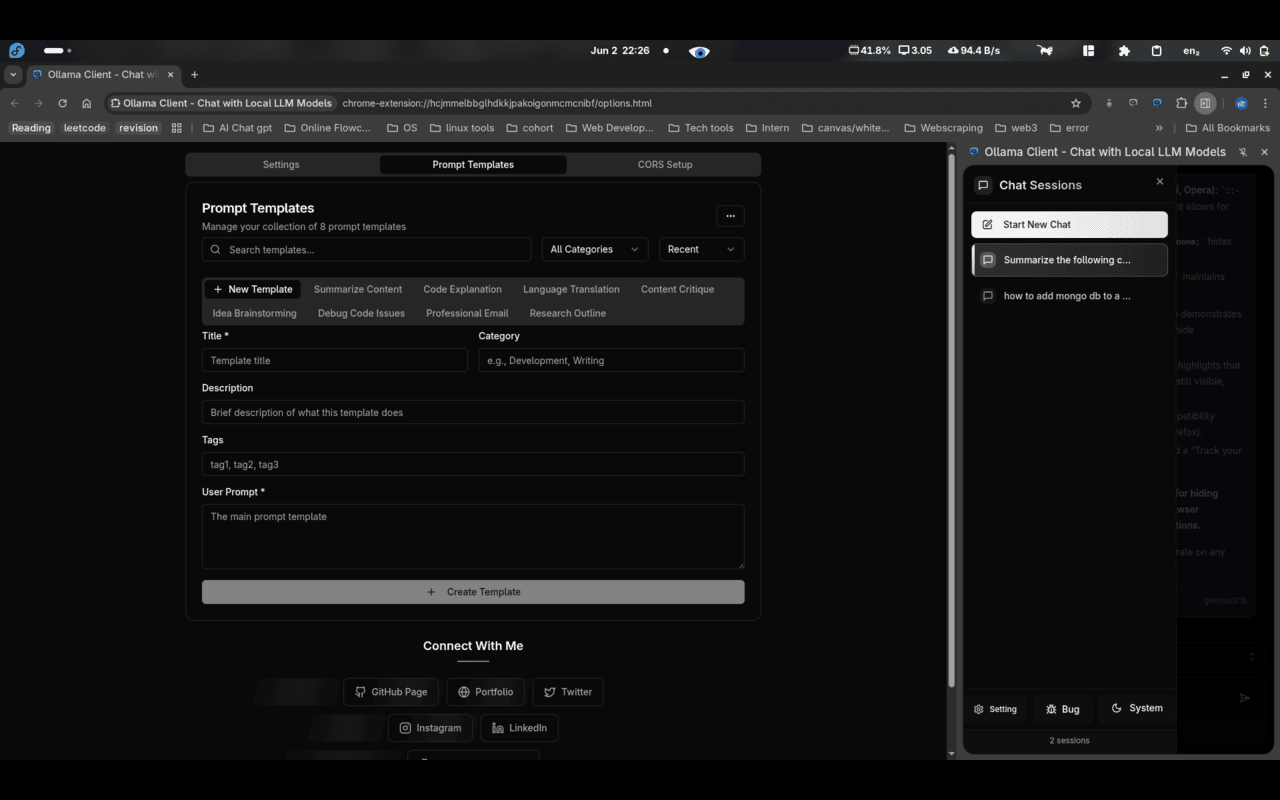This screenshot has width=1280, height=800.
Task: Bookmark this page with the star icon
Action: pyautogui.click(x=1076, y=103)
